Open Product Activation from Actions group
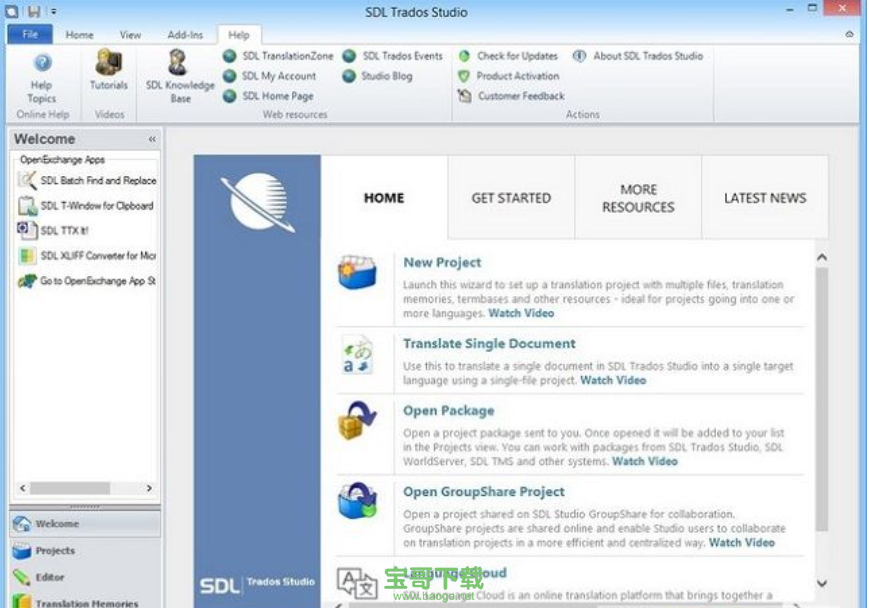This screenshot has height=608, width=869. tap(517, 76)
